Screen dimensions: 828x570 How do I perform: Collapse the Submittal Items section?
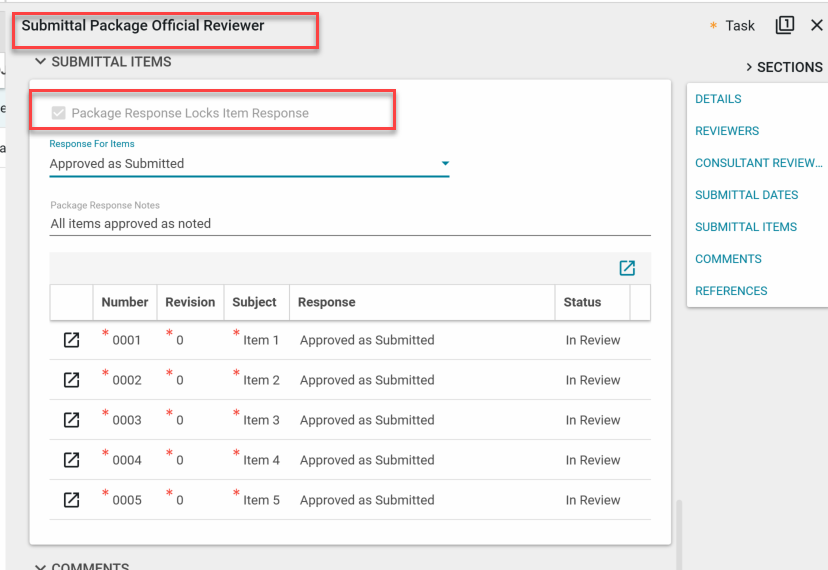tap(40, 62)
